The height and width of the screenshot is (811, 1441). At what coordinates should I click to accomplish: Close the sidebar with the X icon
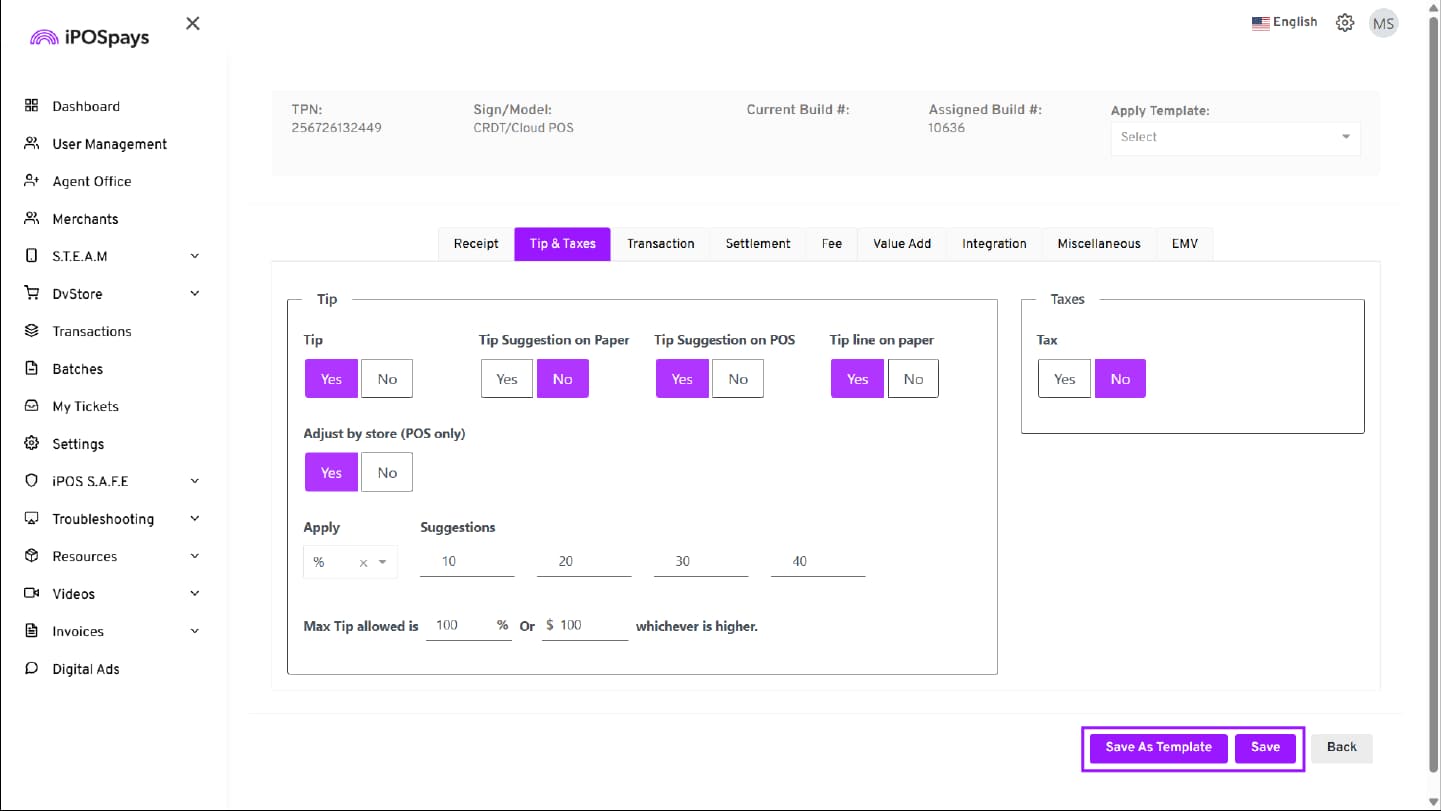point(193,24)
